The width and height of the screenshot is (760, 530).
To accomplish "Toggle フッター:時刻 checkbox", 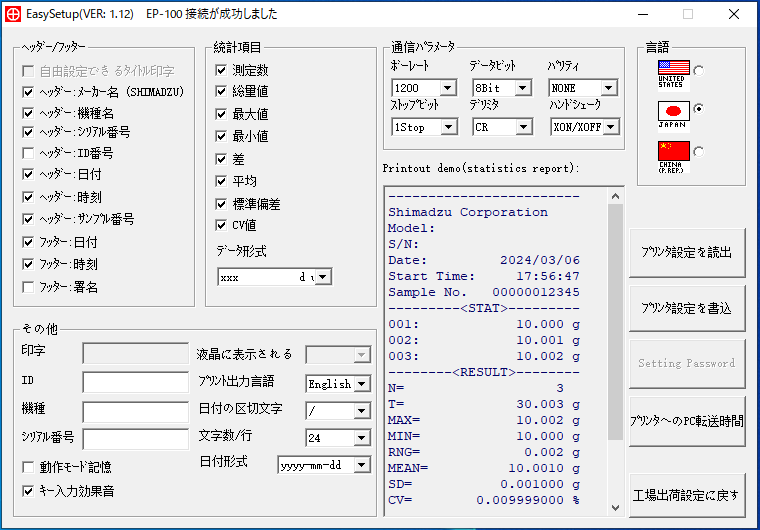I will pos(28,264).
